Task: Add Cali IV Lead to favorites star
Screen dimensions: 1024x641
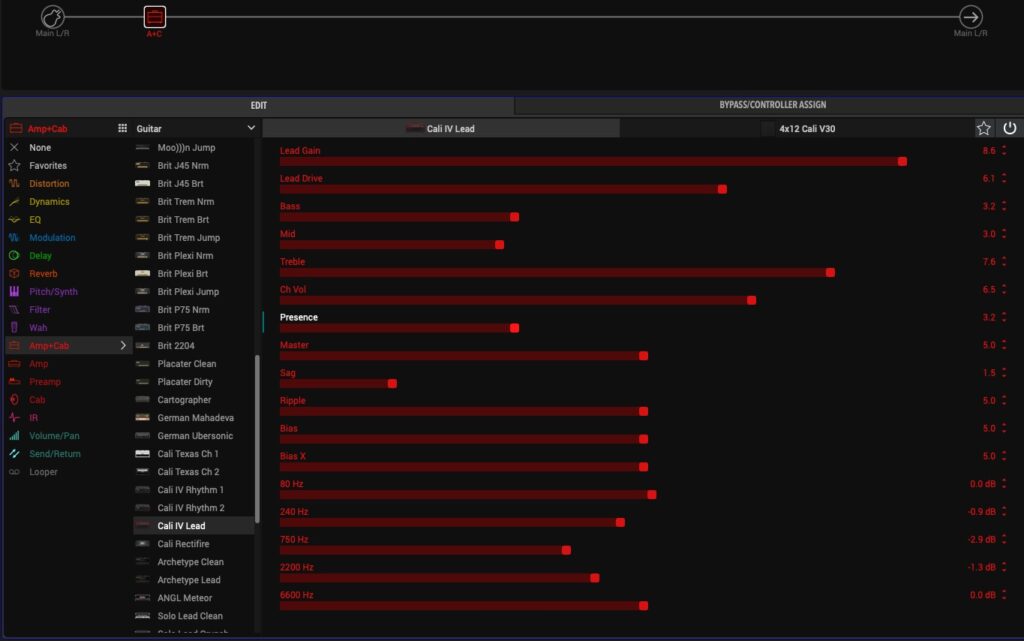Action: click(x=984, y=128)
